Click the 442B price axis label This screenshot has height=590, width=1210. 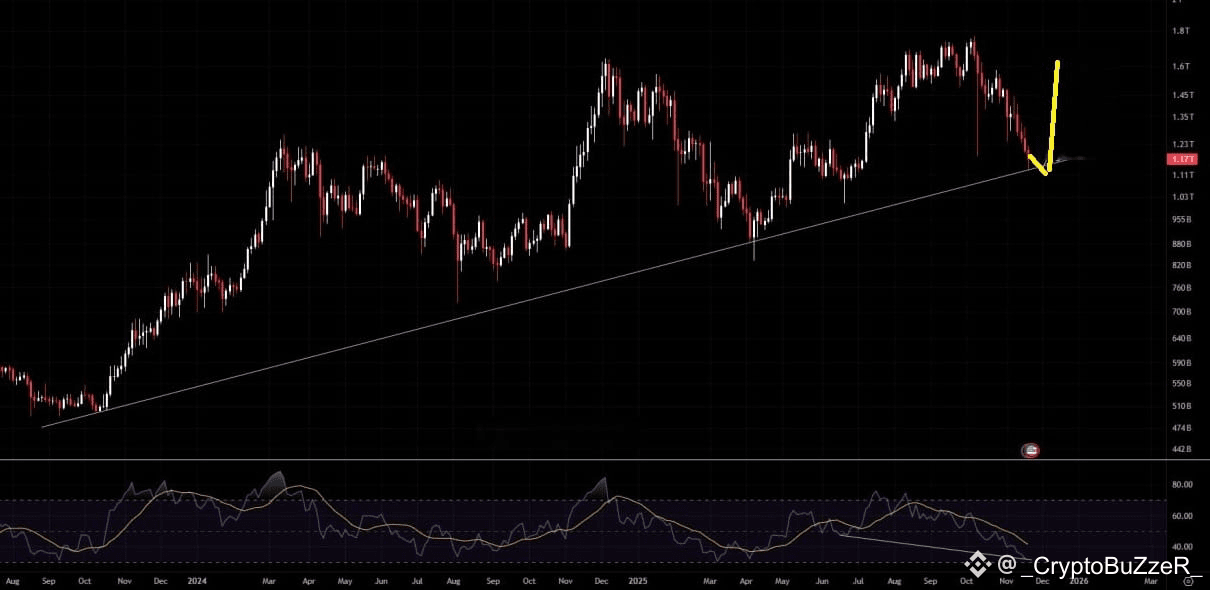tap(1182, 449)
